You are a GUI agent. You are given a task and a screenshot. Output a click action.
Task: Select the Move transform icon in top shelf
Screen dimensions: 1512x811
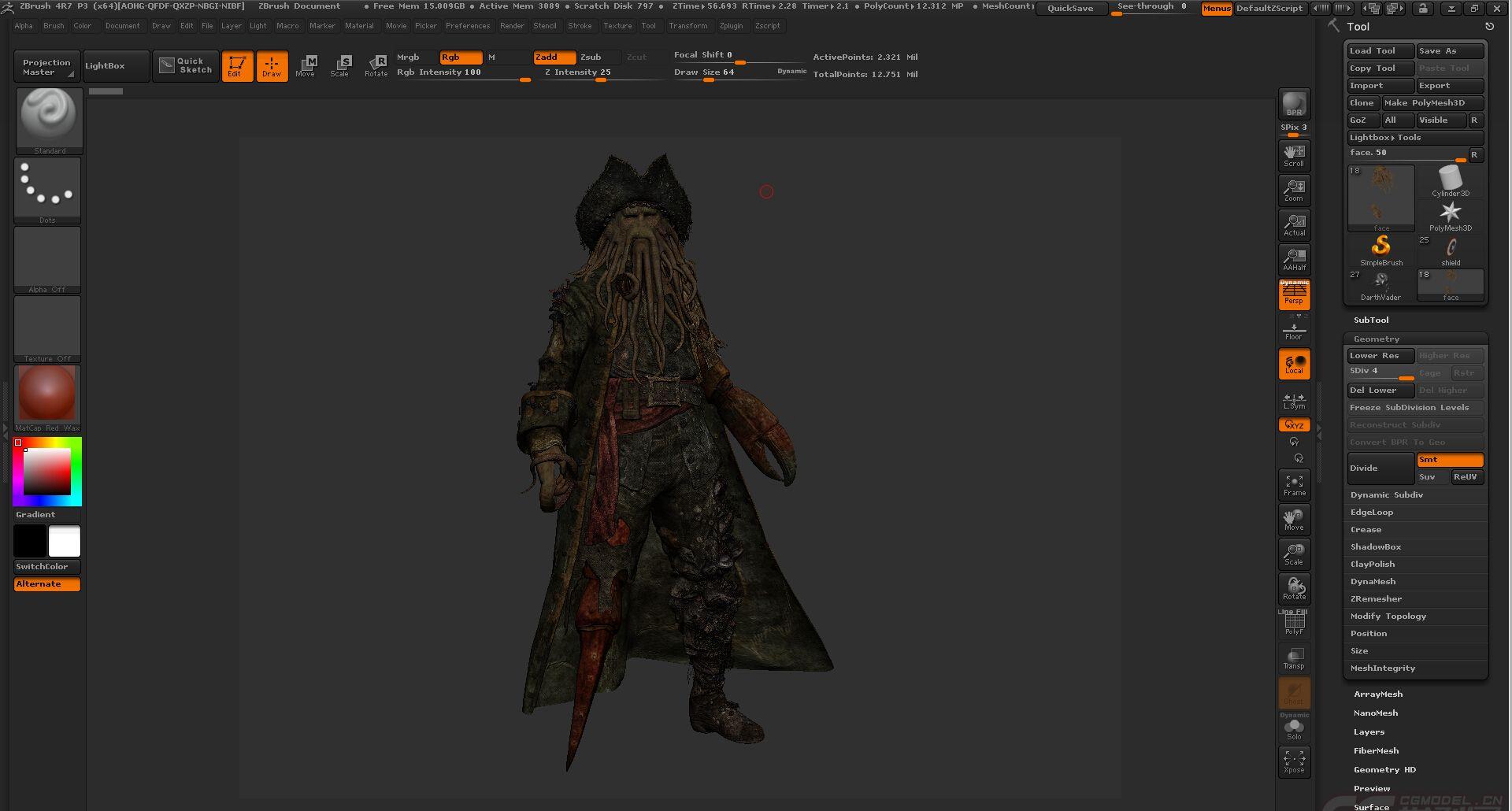pyautogui.click(x=306, y=66)
